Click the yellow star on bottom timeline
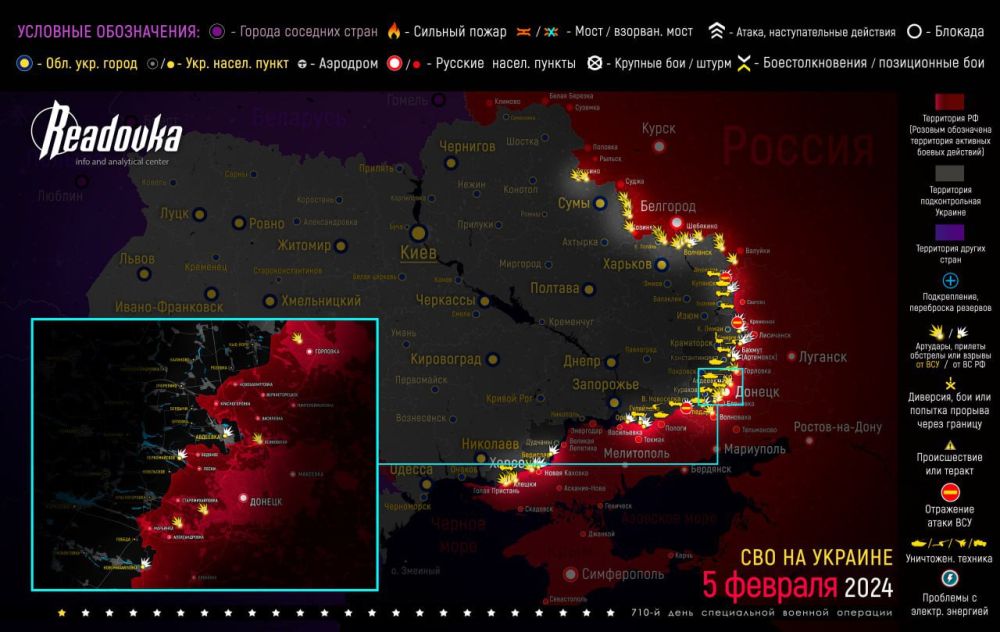Viewport: 1000px width, 632px height. click(x=63, y=612)
